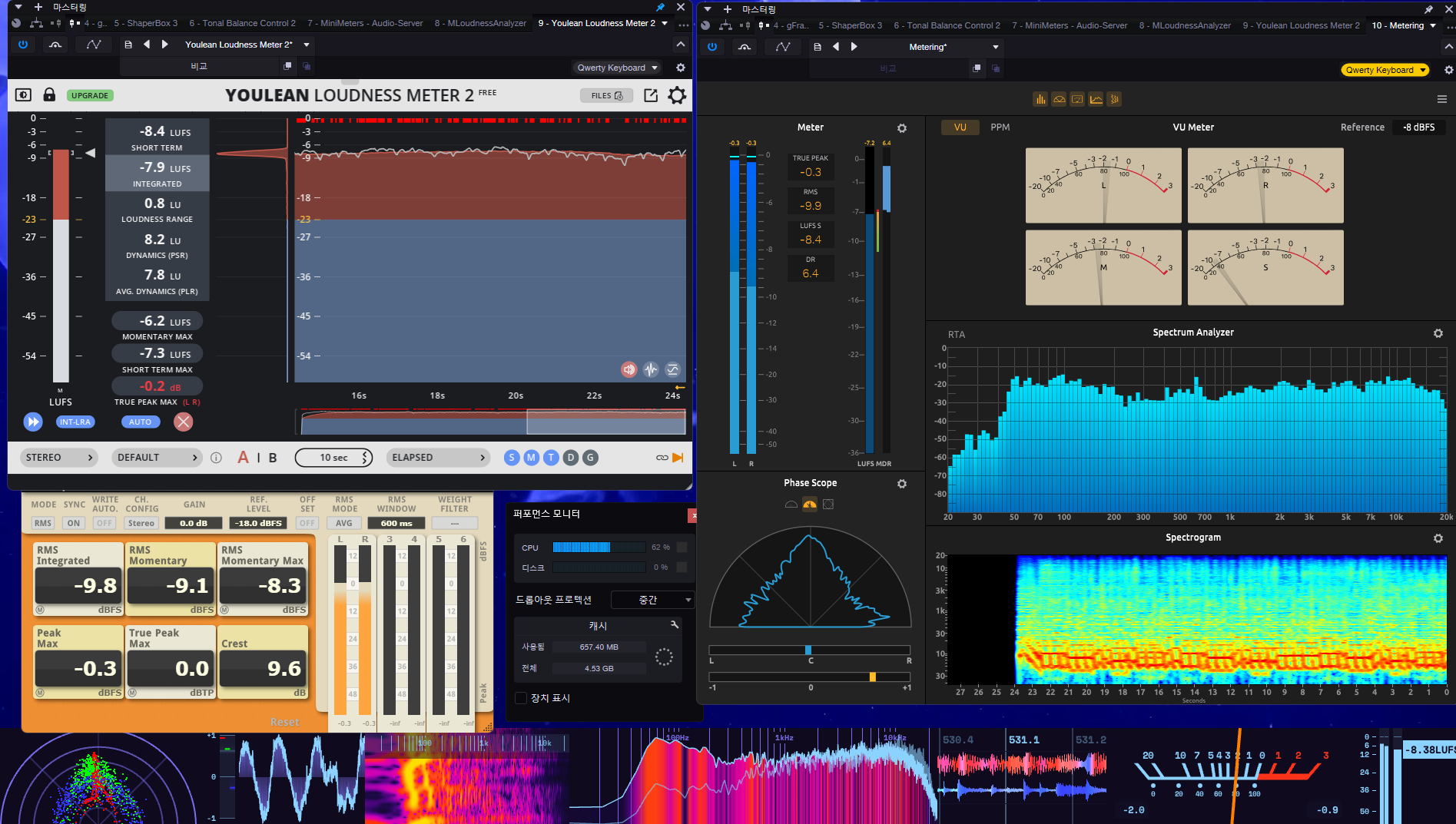Lock the Youlean meter with padlock icon

coord(49,95)
